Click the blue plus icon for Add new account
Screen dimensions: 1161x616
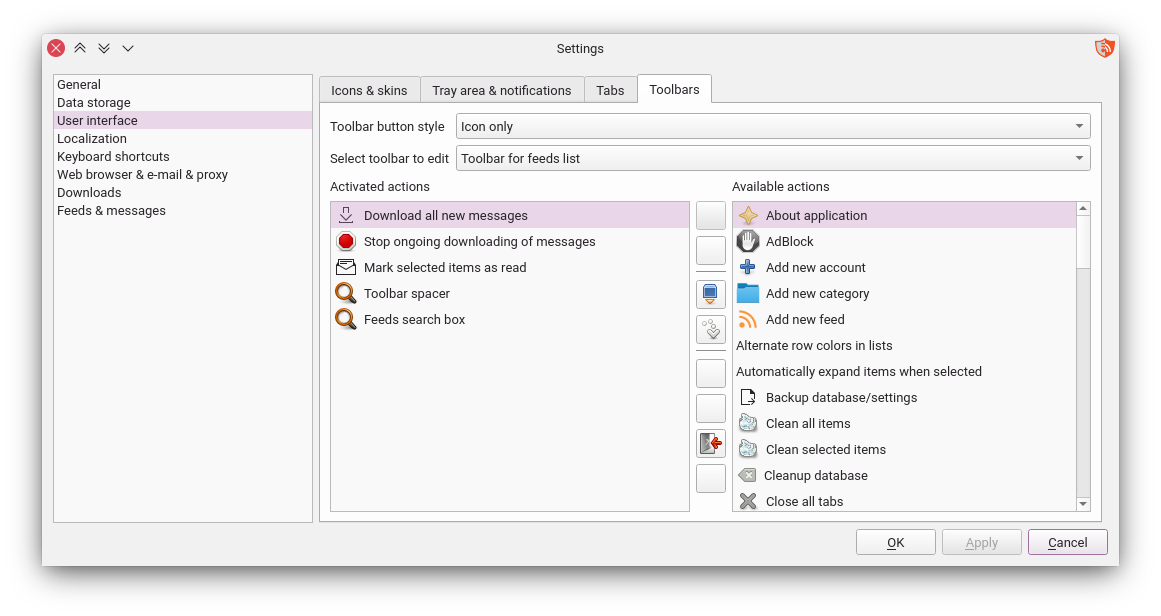tap(748, 267)
